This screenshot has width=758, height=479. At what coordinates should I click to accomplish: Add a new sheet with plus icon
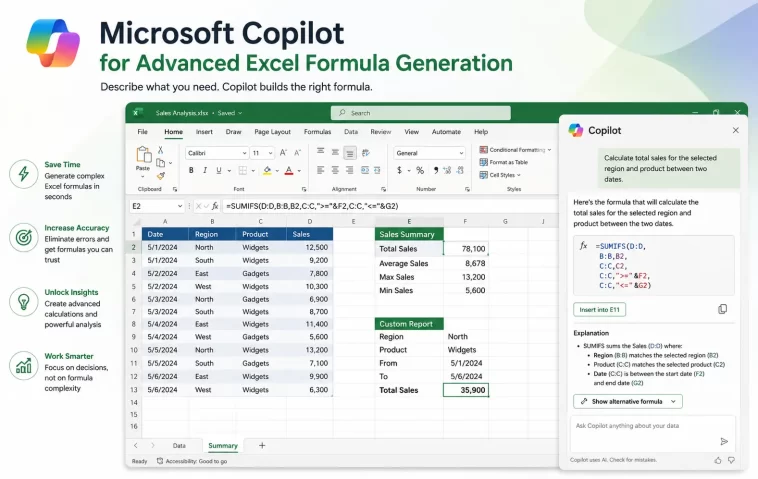click(x=262, y=446)
